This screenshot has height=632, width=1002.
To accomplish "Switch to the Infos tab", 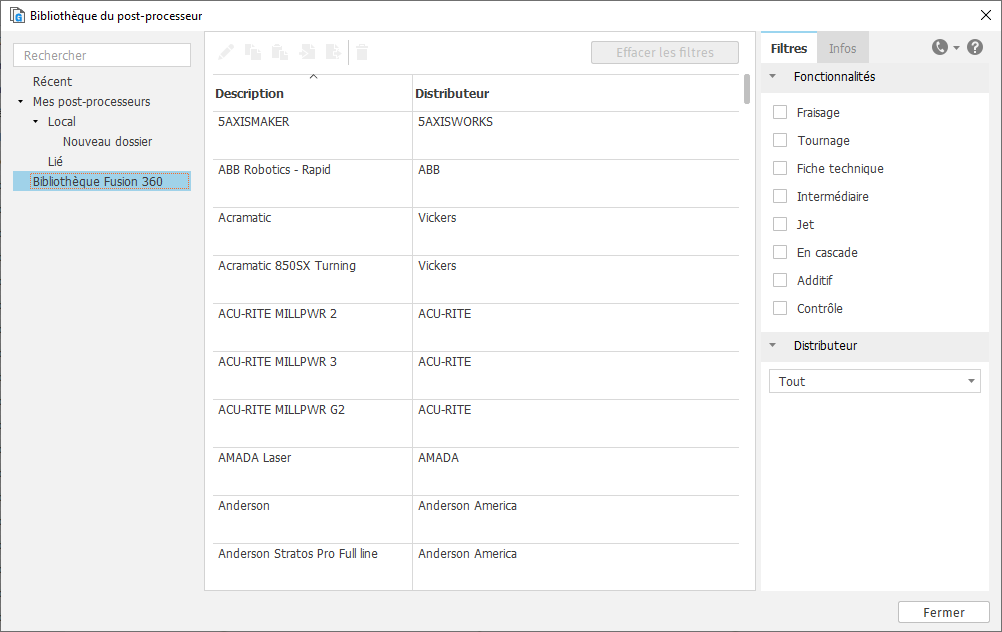I will coord(842,49).
